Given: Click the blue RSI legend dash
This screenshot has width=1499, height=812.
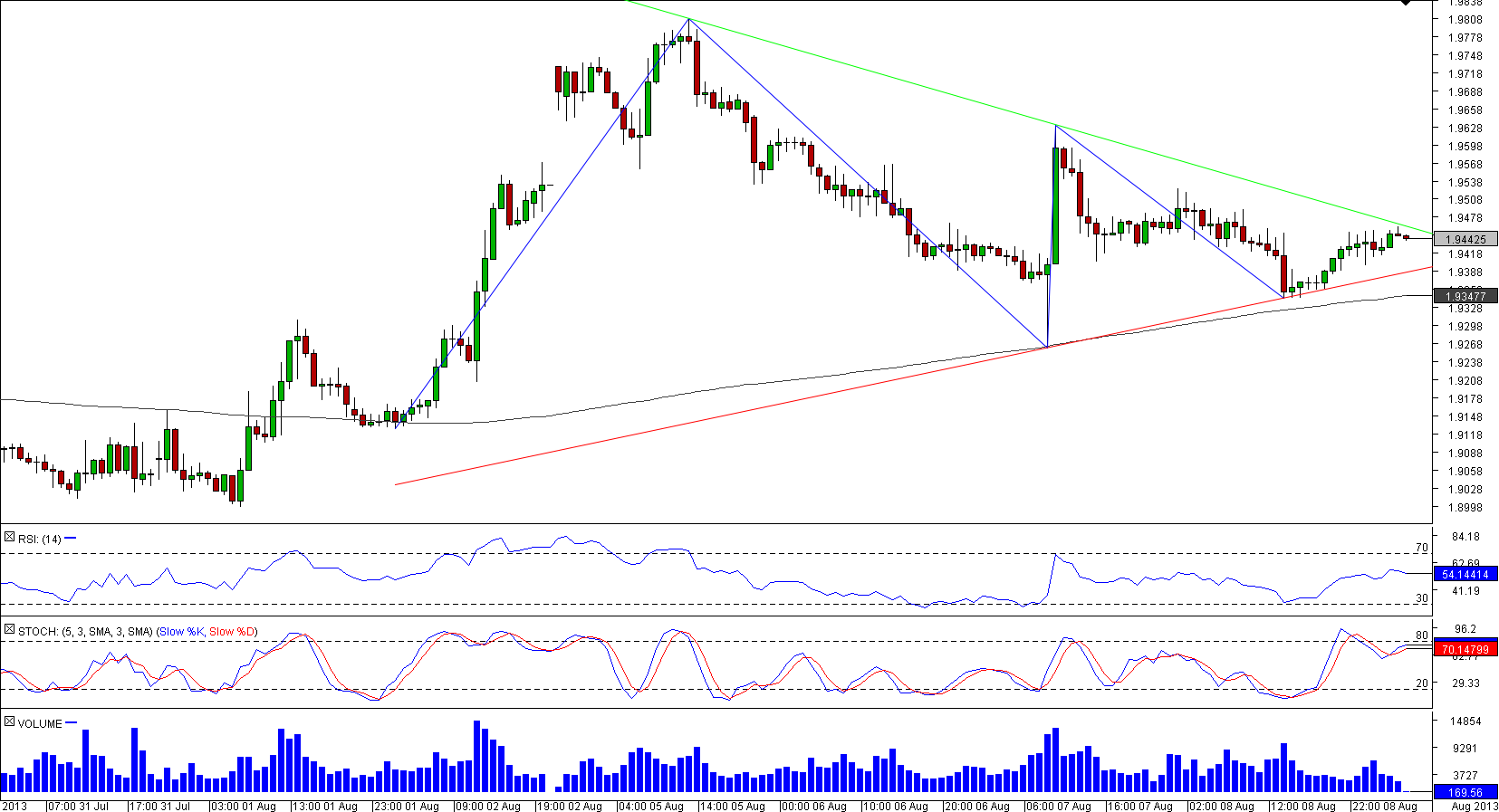Looking at the screenshot, I should click(71, 539).
